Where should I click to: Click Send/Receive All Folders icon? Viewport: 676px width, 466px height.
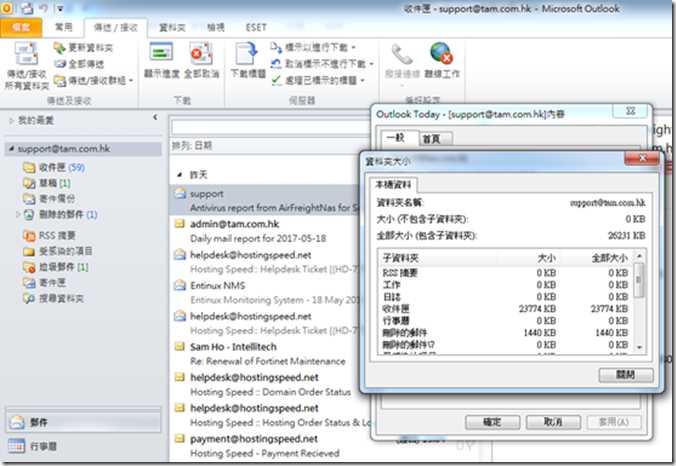(x=26, y=54)
